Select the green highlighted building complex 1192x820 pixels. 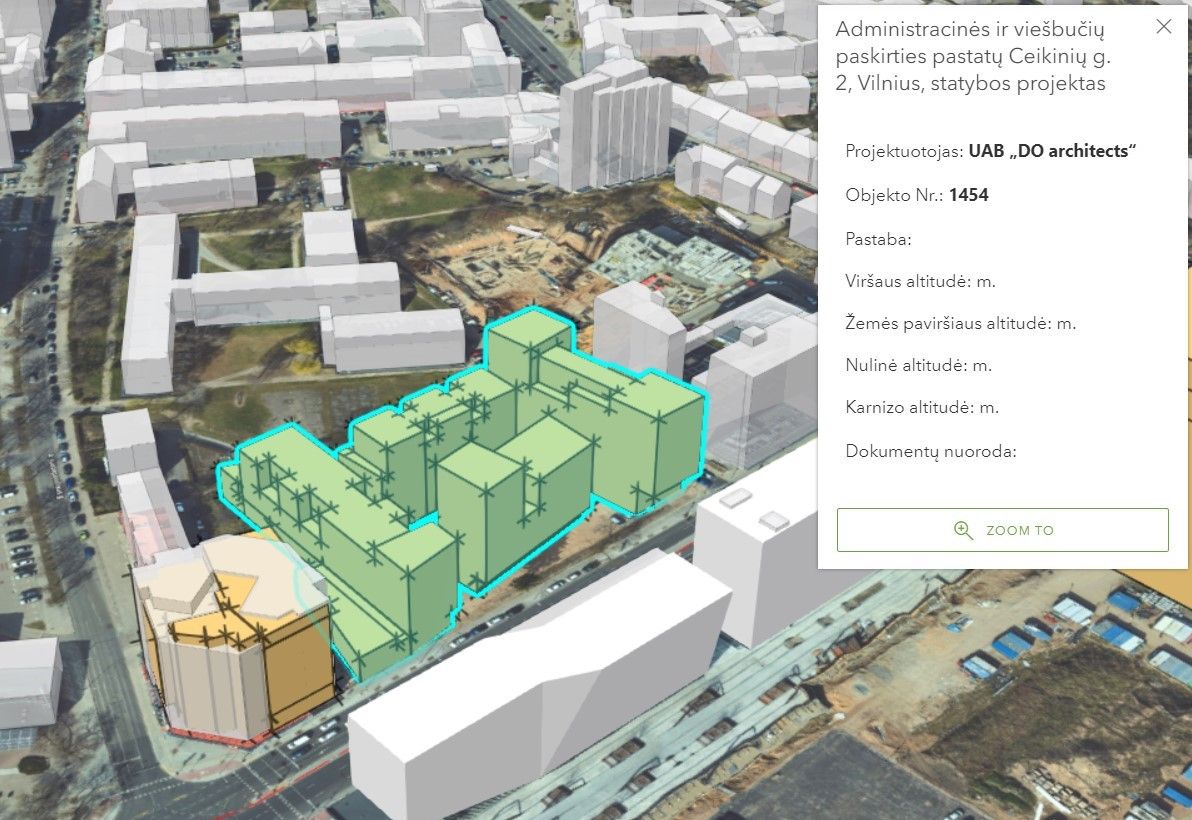tap(480, 470)
